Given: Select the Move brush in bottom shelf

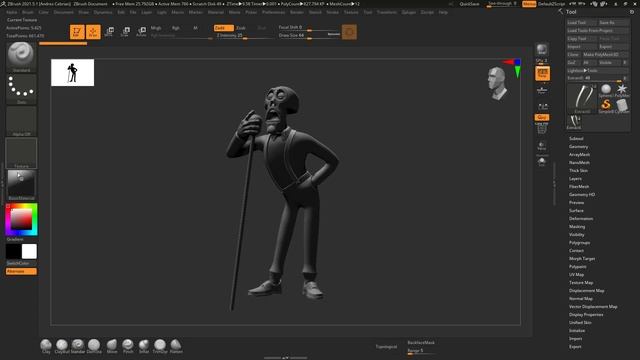Looking at the screenshot, I should [112, 346].
